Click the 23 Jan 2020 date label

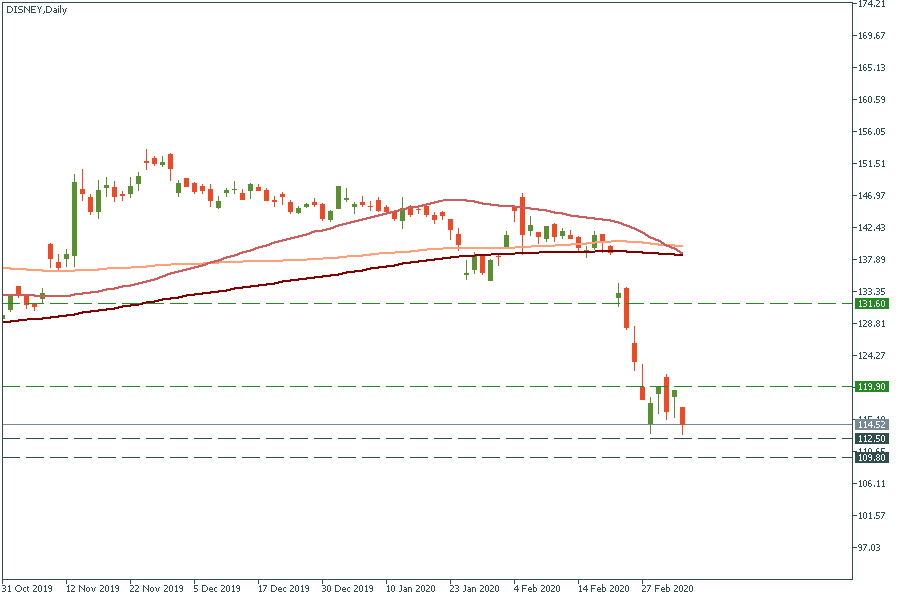click(475, 589)
